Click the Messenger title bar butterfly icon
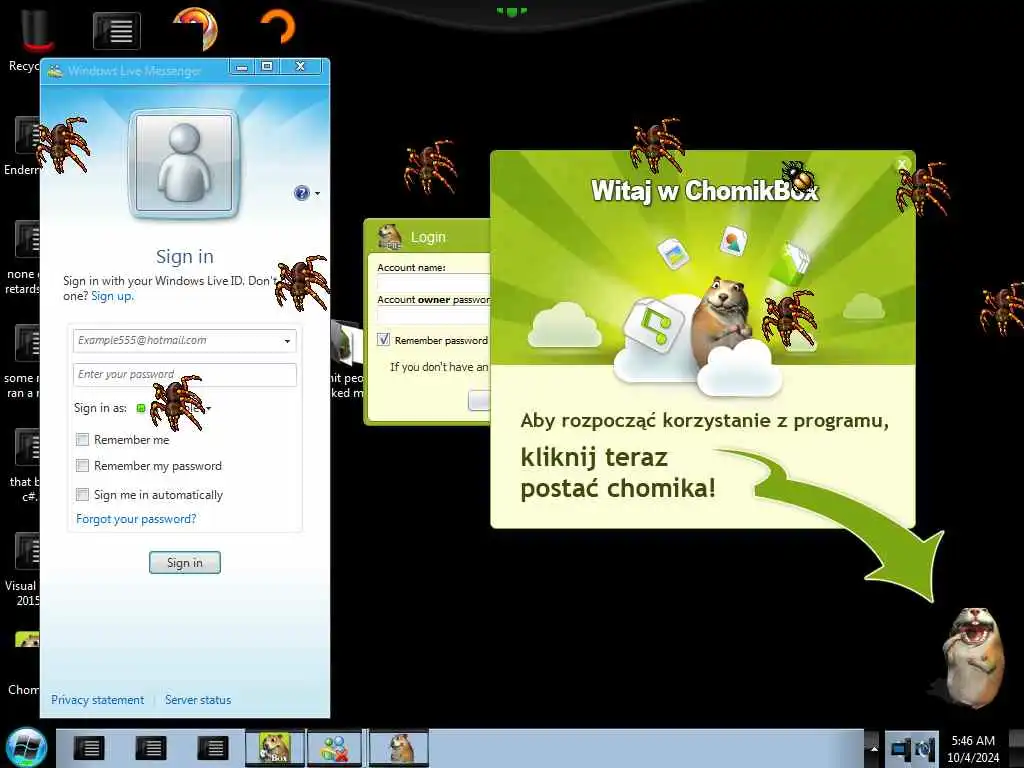This screenshot has width=1024, height=768. (56, 71)
